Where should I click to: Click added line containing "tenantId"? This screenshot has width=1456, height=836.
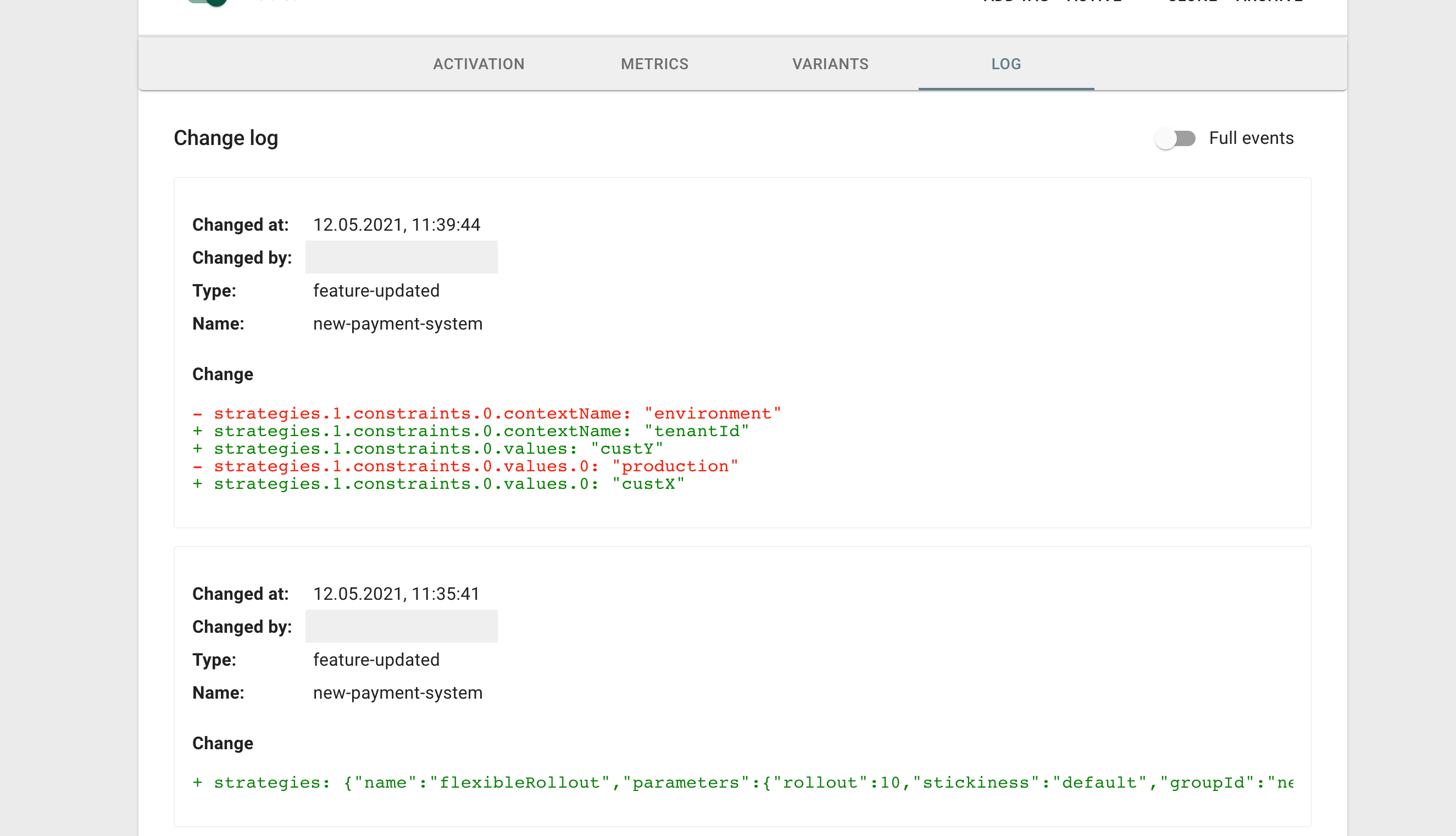coord(470,431)
